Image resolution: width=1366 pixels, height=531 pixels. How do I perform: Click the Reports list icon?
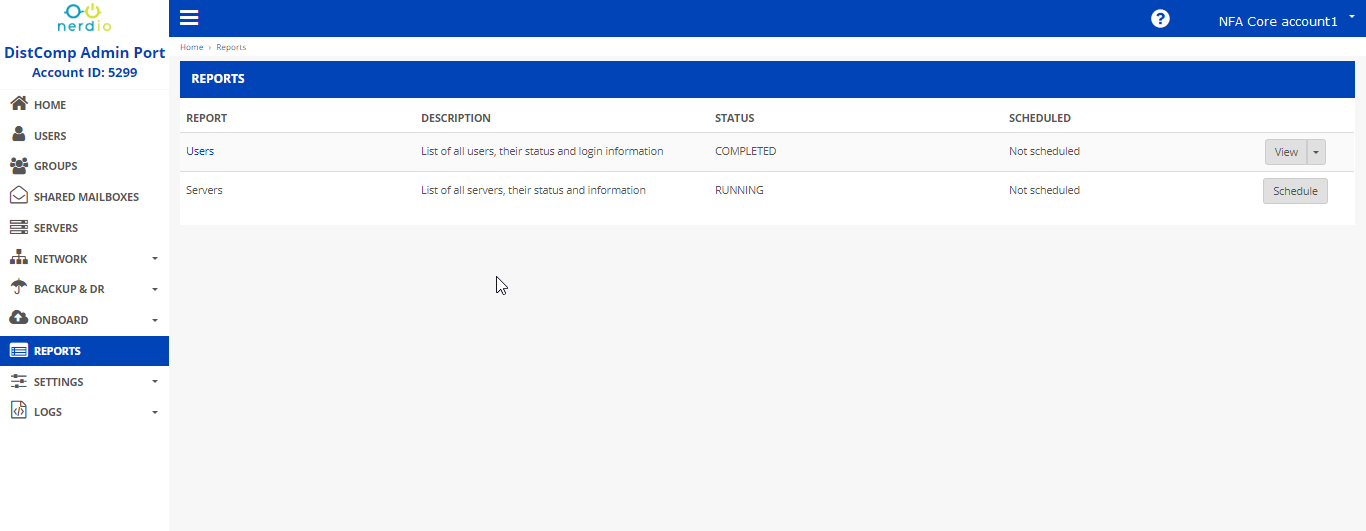point(18,351)
